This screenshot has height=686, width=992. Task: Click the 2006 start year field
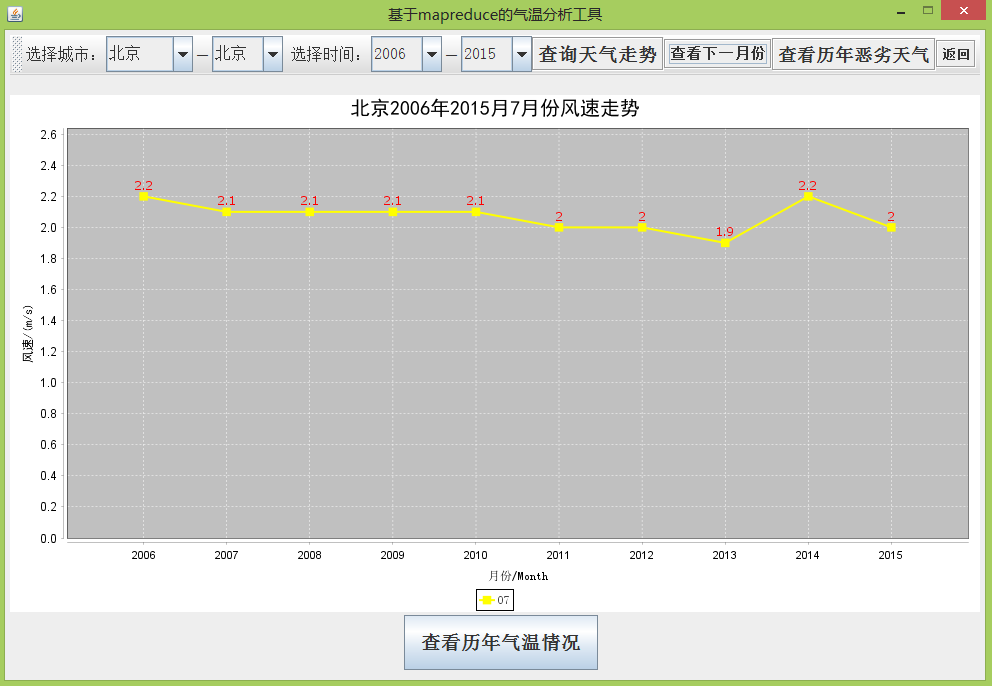[397, 54]
